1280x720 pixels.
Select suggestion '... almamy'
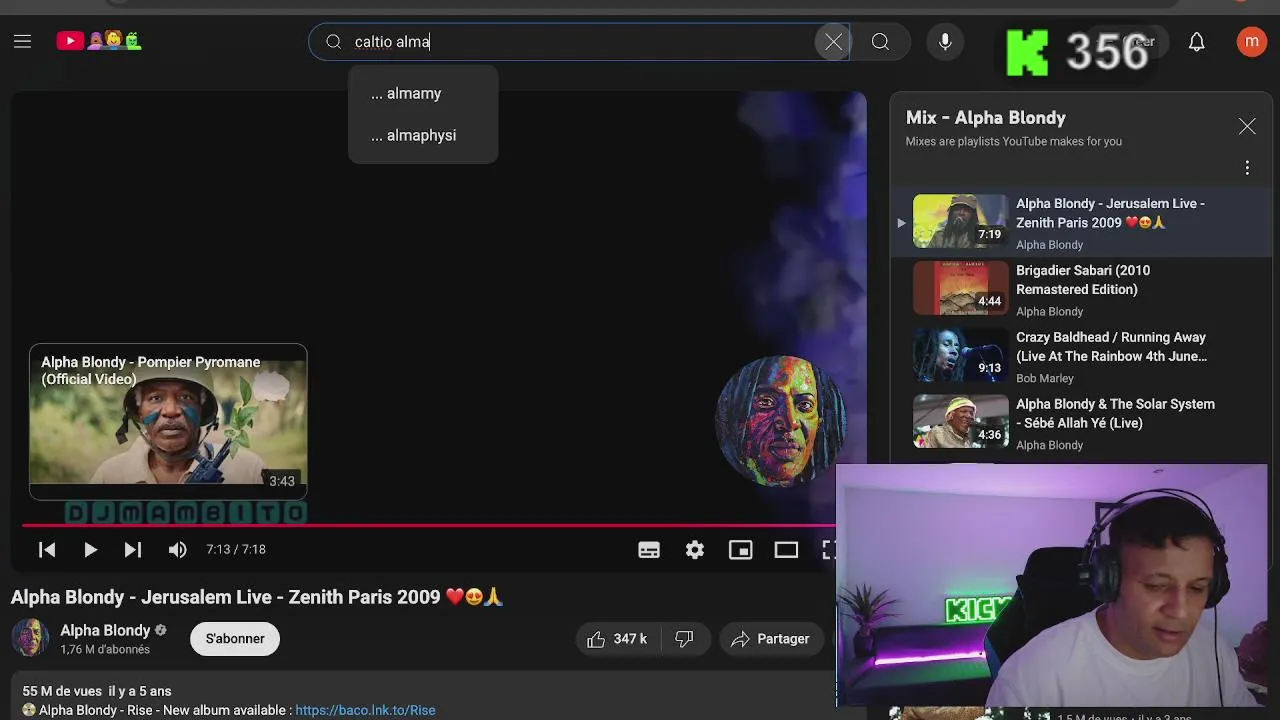423,93
